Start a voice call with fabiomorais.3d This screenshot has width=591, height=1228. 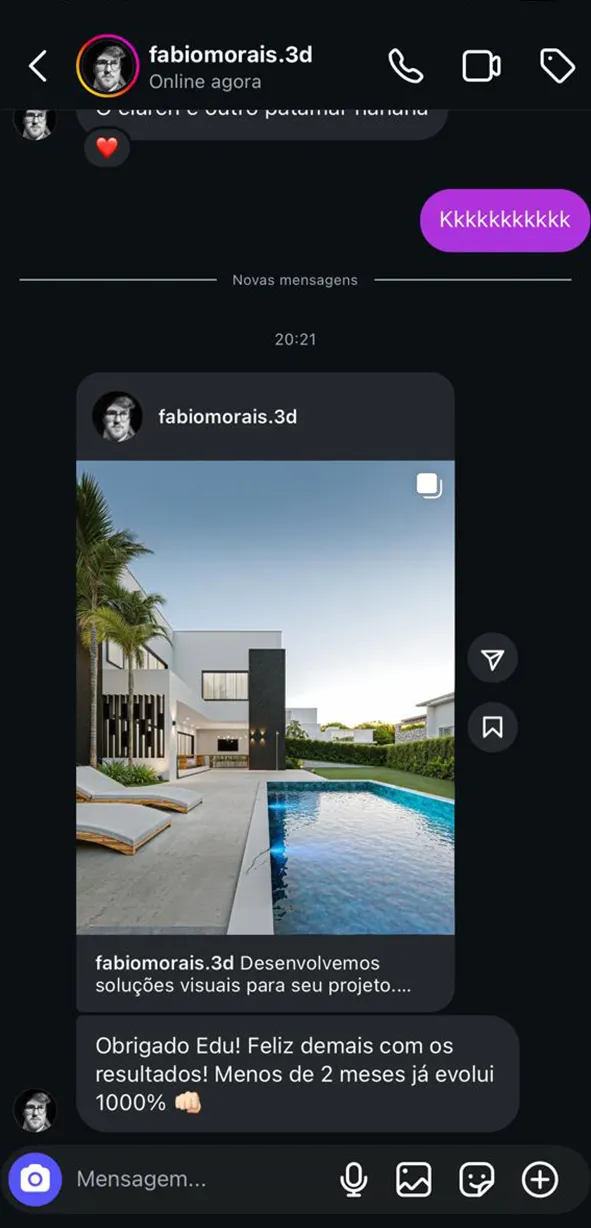click(x=405, y=67)
